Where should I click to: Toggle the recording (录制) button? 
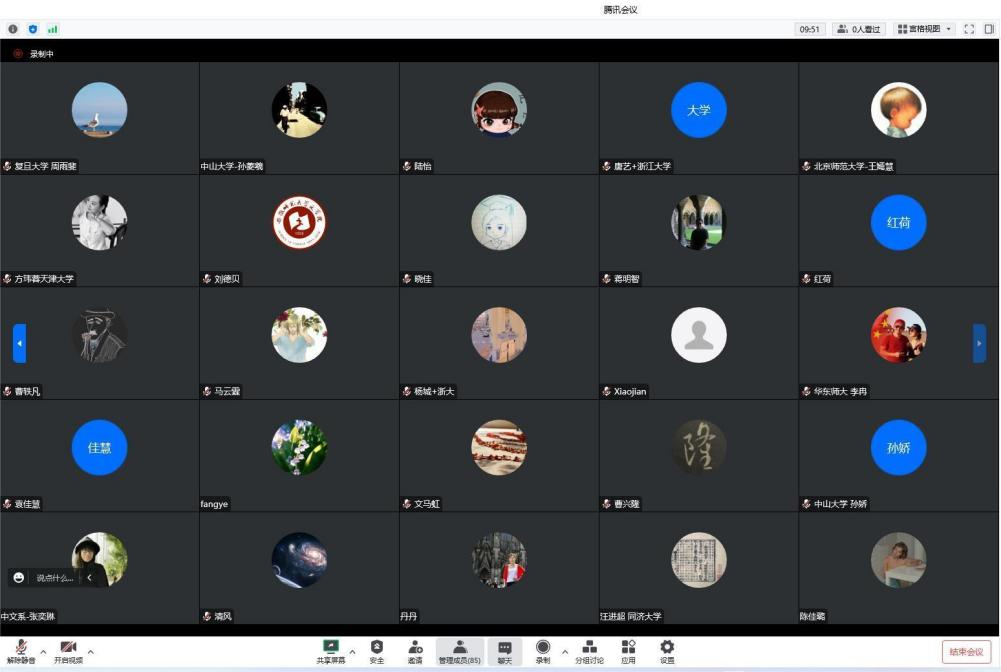click(543, 650)
